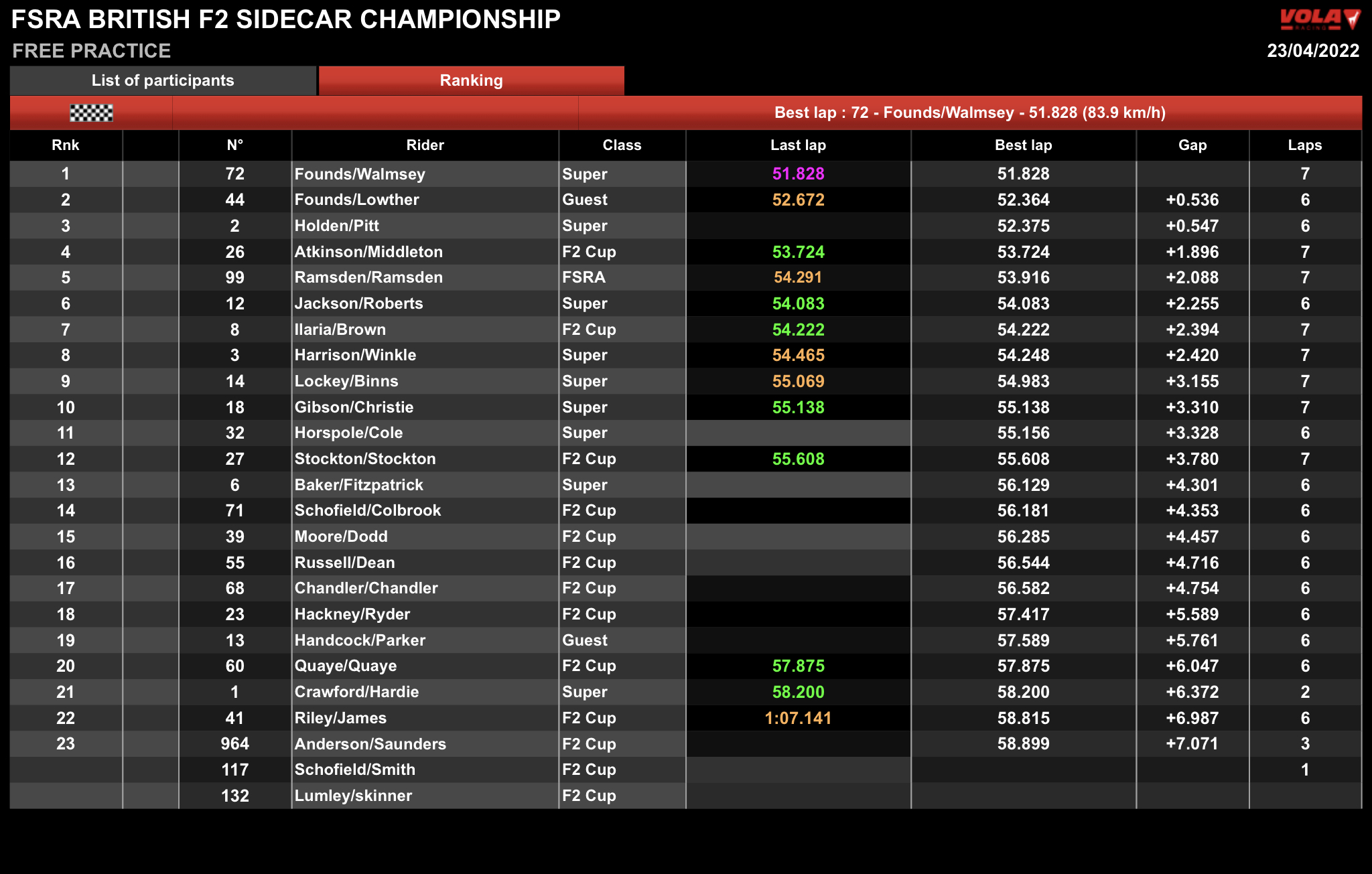Click best lap value 52.375
This screenshot has height=874, width=1372.
tap(1023, 226)
